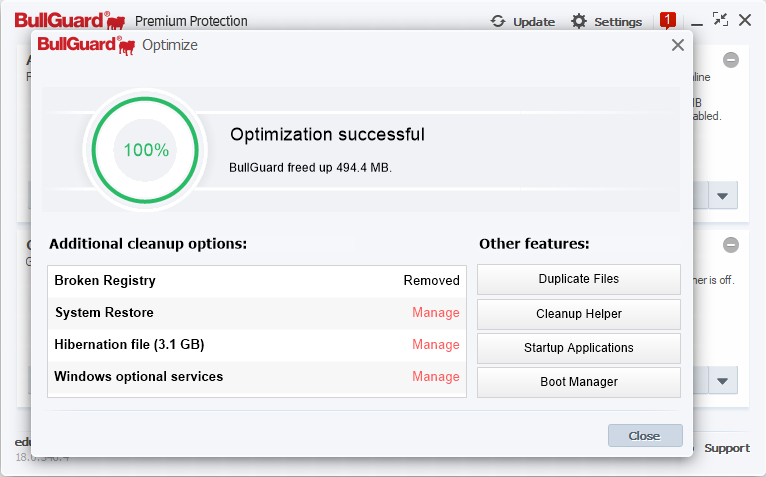766x477 pixels.
Task: Open Startup Applications
Action: click(x=578, y=348)
